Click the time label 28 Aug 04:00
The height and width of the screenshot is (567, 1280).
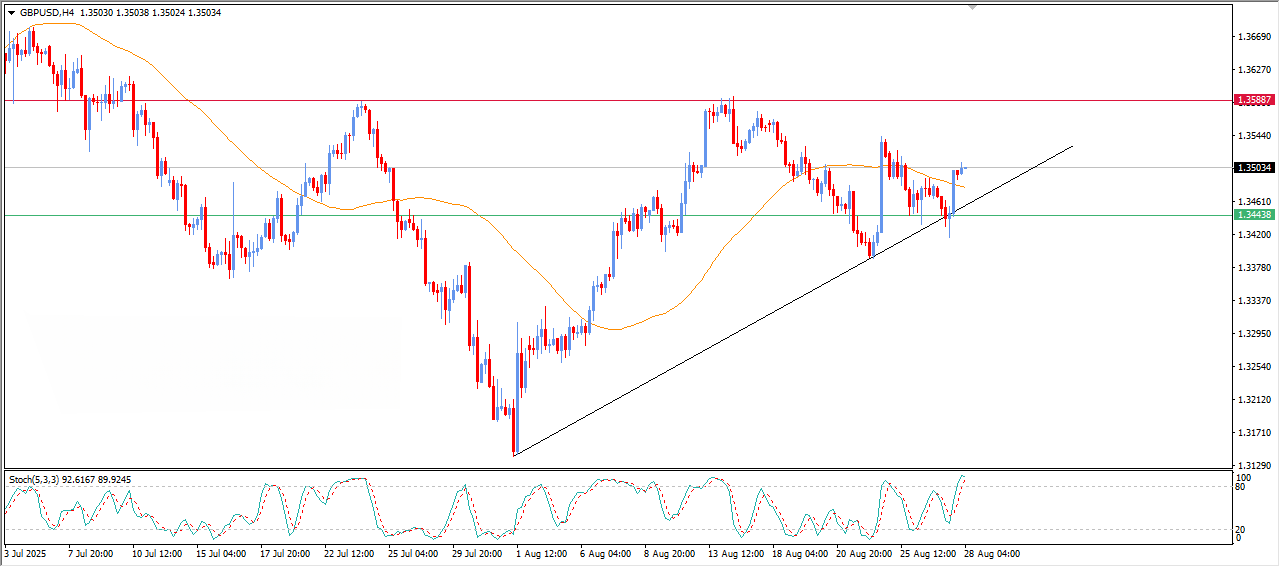pos(991,553)
